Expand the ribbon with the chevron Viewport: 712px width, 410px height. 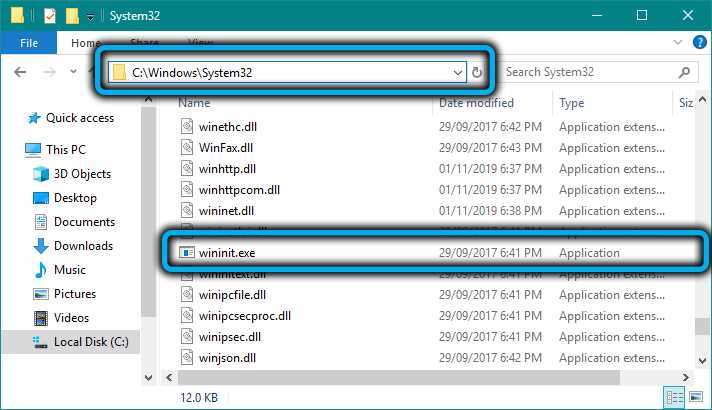pyautogui.click(x=677, y=42)
